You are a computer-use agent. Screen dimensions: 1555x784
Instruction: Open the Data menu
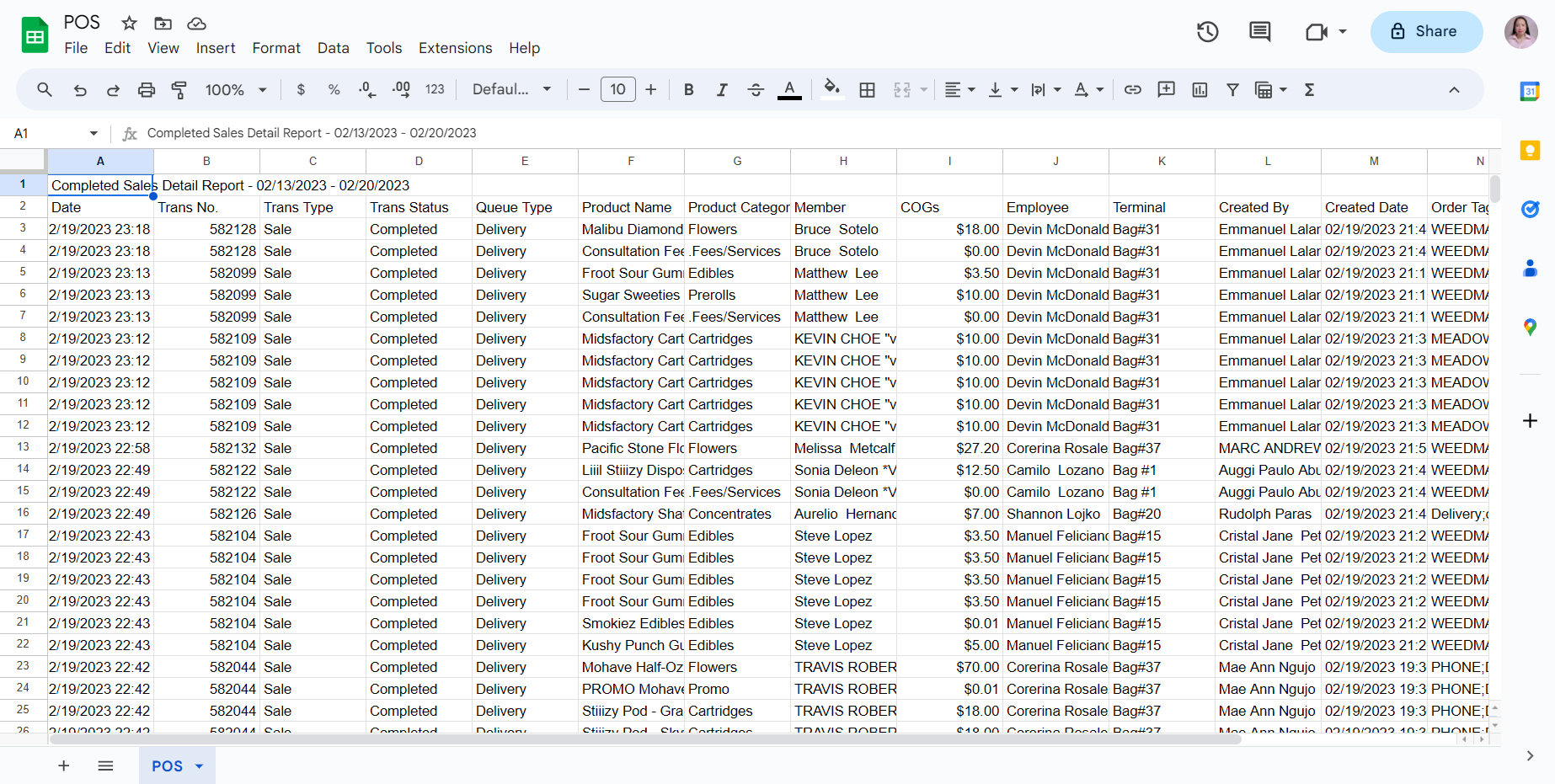point(334,48)
